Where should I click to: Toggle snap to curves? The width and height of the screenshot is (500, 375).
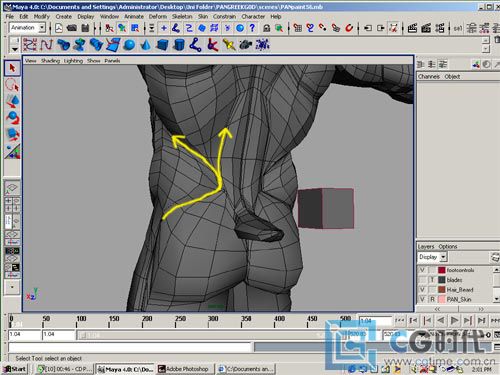point(310,28)
